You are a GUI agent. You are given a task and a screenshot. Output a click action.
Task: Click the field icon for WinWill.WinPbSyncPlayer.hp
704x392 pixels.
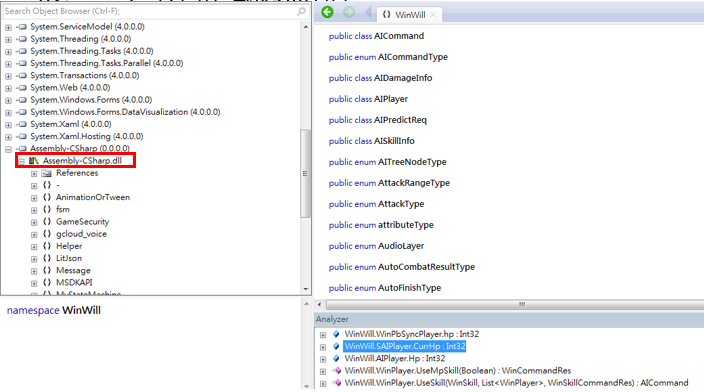[x=336, y=334]
